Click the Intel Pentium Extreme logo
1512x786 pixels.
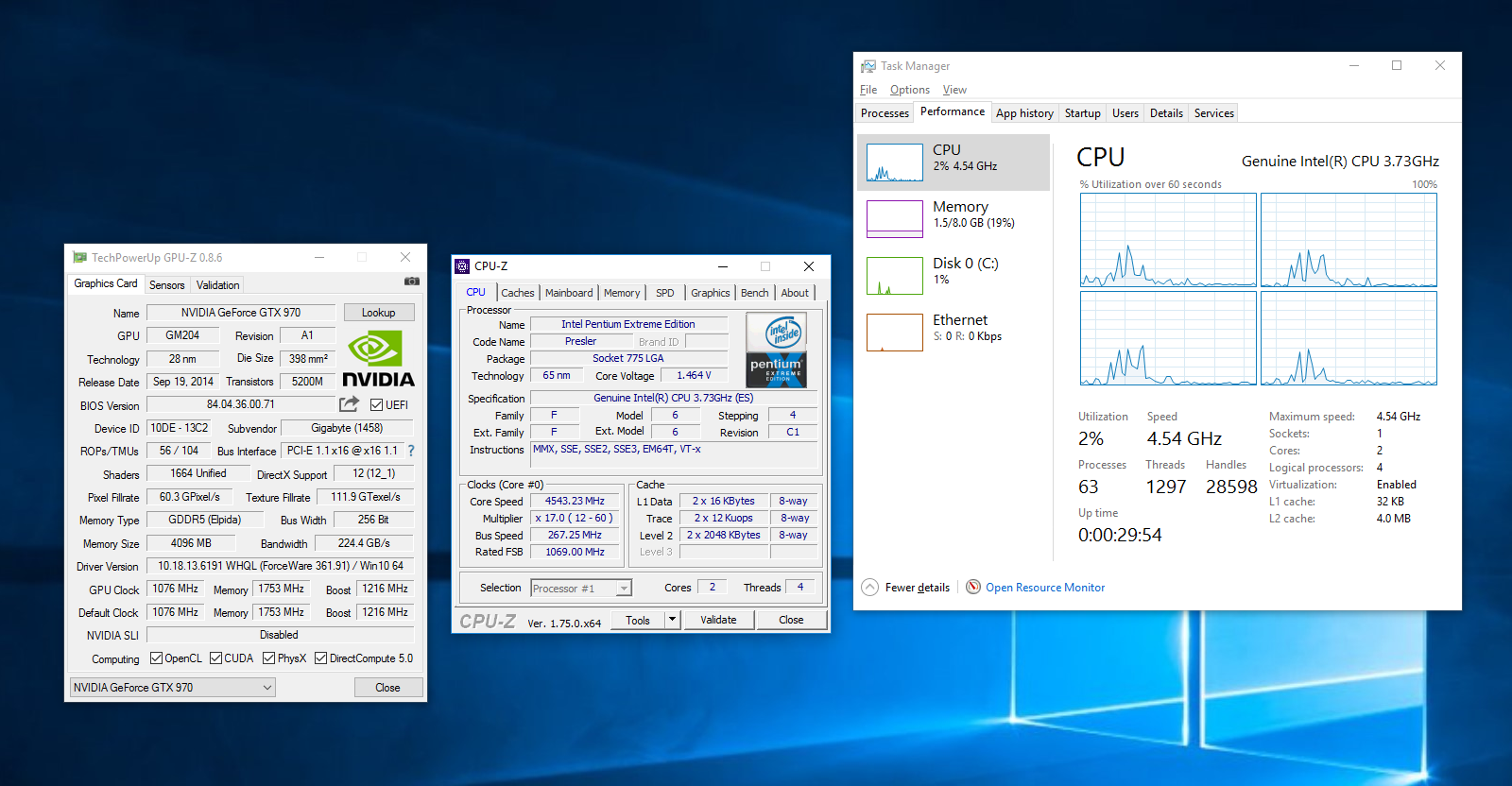776,350
